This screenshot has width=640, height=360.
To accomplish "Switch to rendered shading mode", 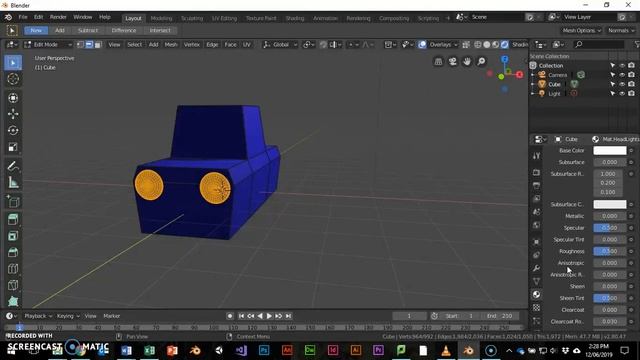I will (x=504, y=44).
